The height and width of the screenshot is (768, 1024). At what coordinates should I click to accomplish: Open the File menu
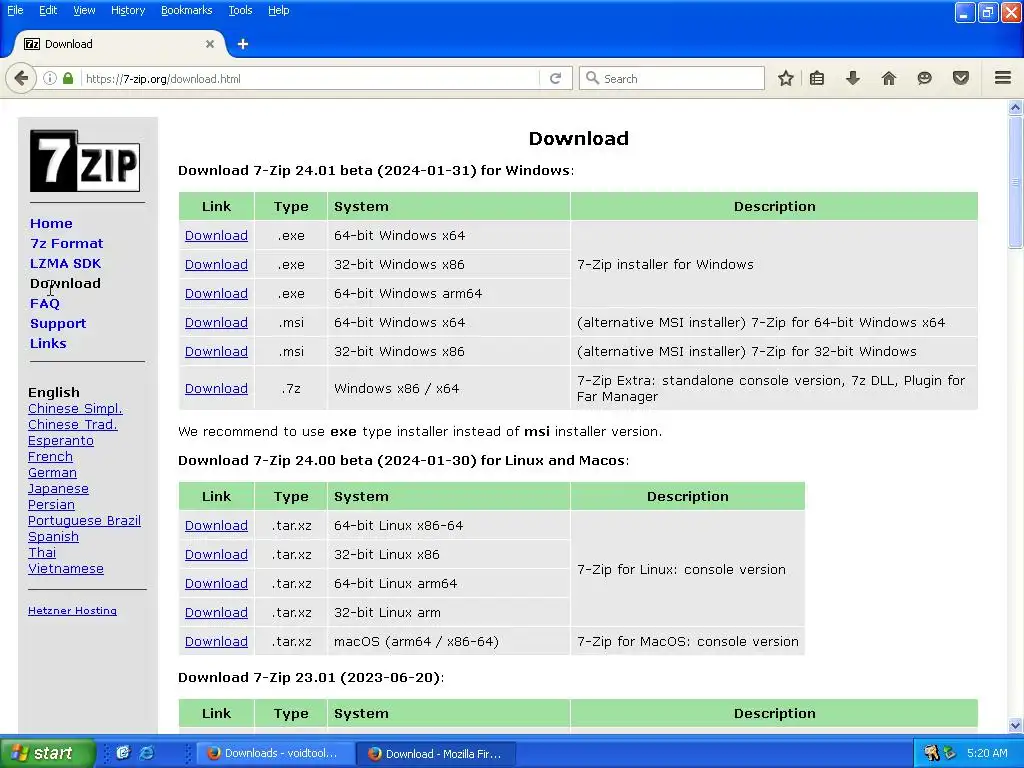coord(15,10)
